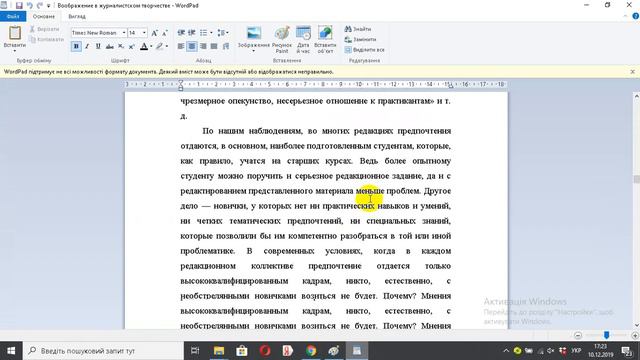Click the Вставити paste icon
Screen dimensions: 640x360
click(x=15, y=33)
